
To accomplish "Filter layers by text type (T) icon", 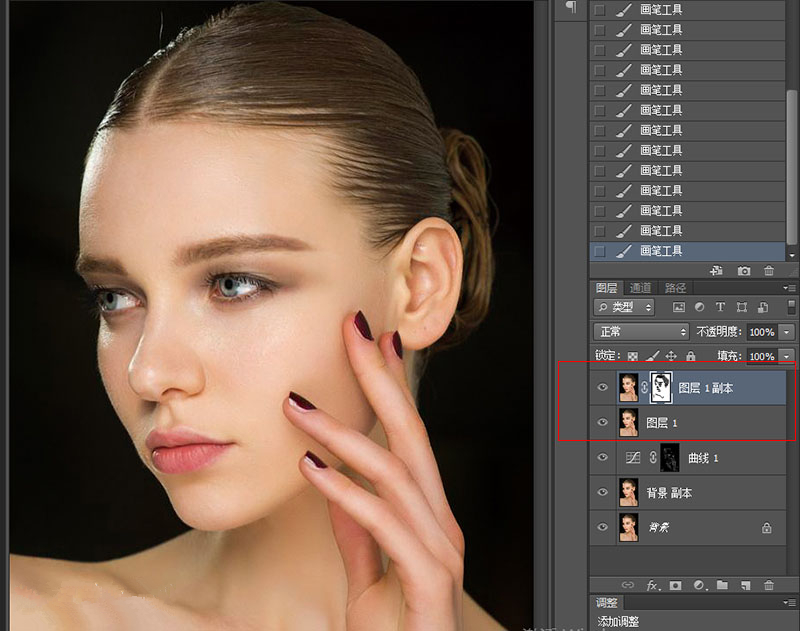I will pyautogui.click(x=720, y=307).
